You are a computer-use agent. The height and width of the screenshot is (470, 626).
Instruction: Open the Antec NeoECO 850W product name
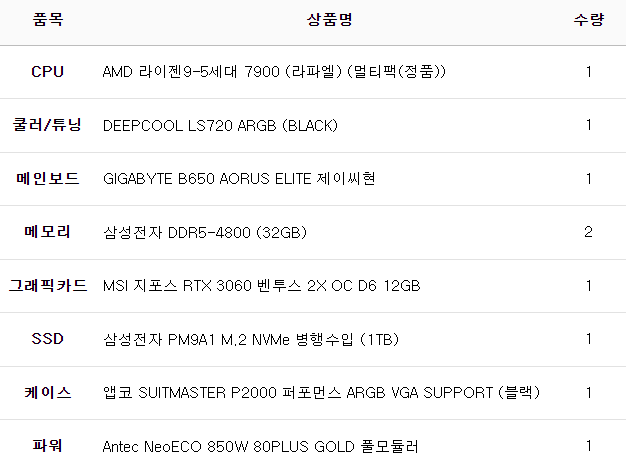260,446
